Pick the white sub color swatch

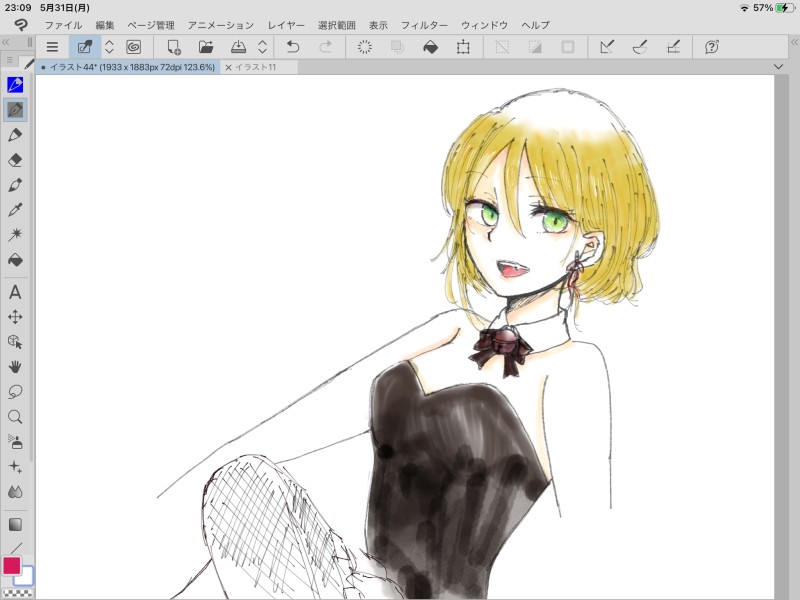click(26, 577)
